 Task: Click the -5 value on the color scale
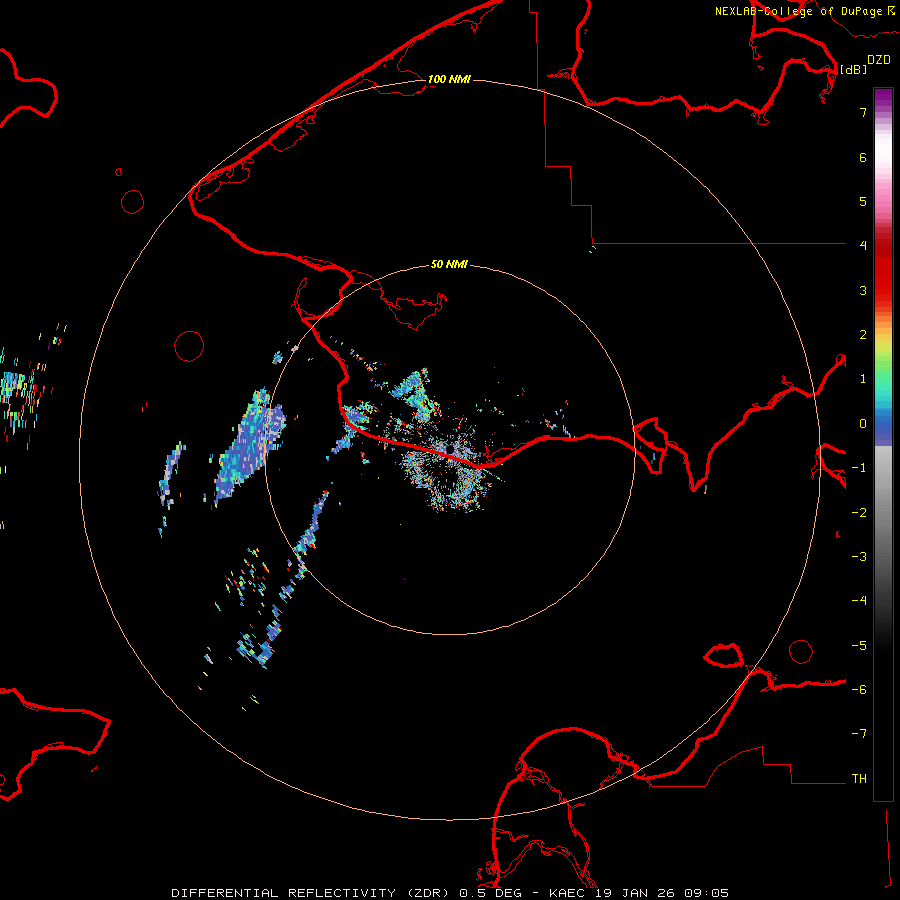[859, 646]
